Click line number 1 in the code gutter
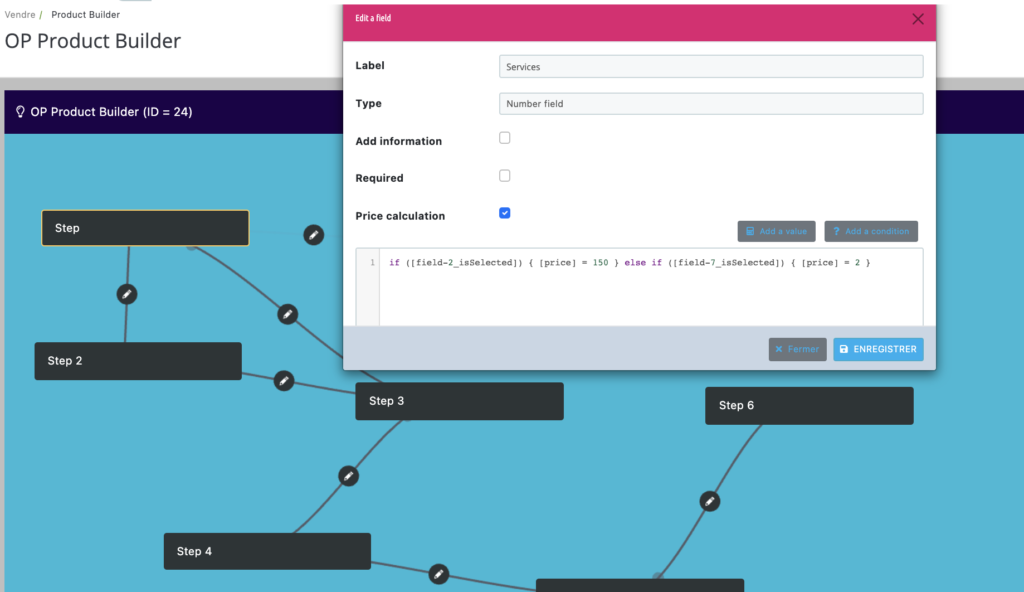Image resolution: width=1024 pixels, height=592 pixels. click(372, 263)
